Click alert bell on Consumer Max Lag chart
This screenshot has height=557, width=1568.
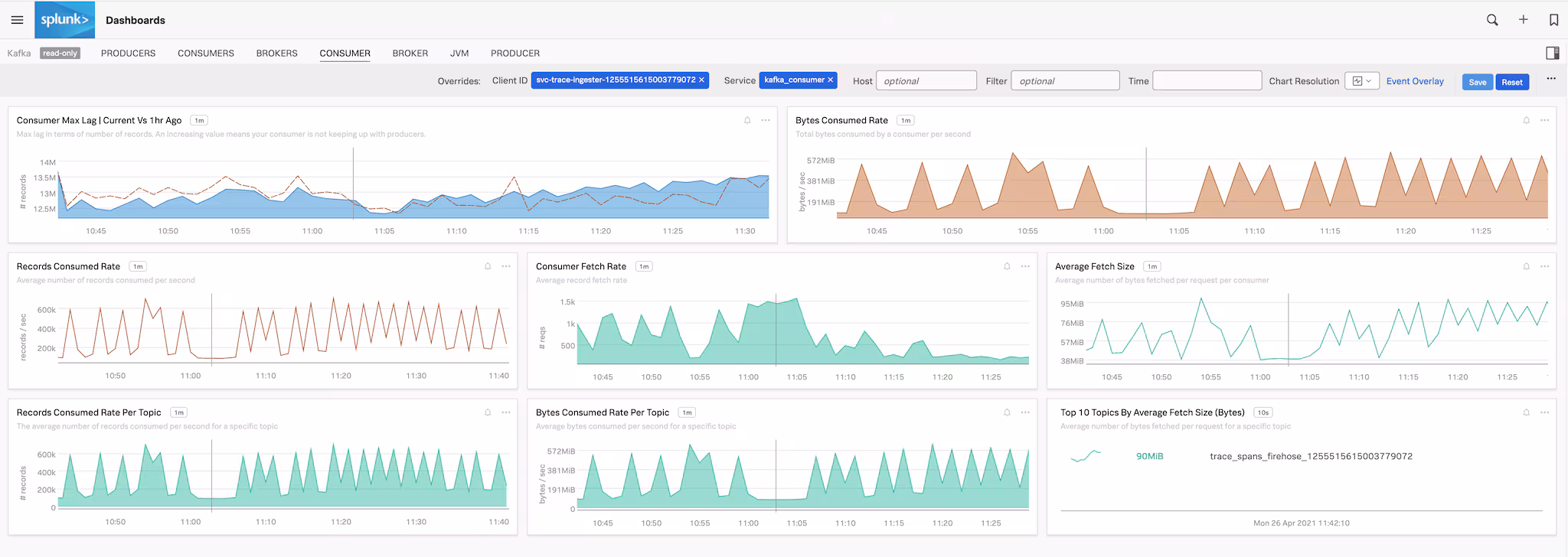coord(747,120)
